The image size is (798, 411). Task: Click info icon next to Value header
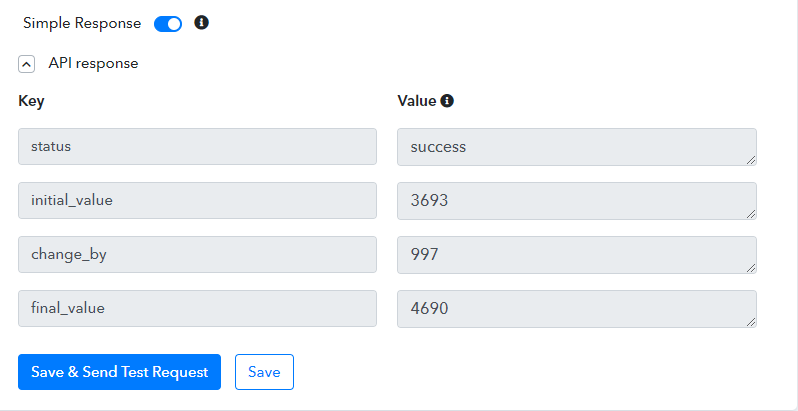pyautogui.click(x=447, y=101)
